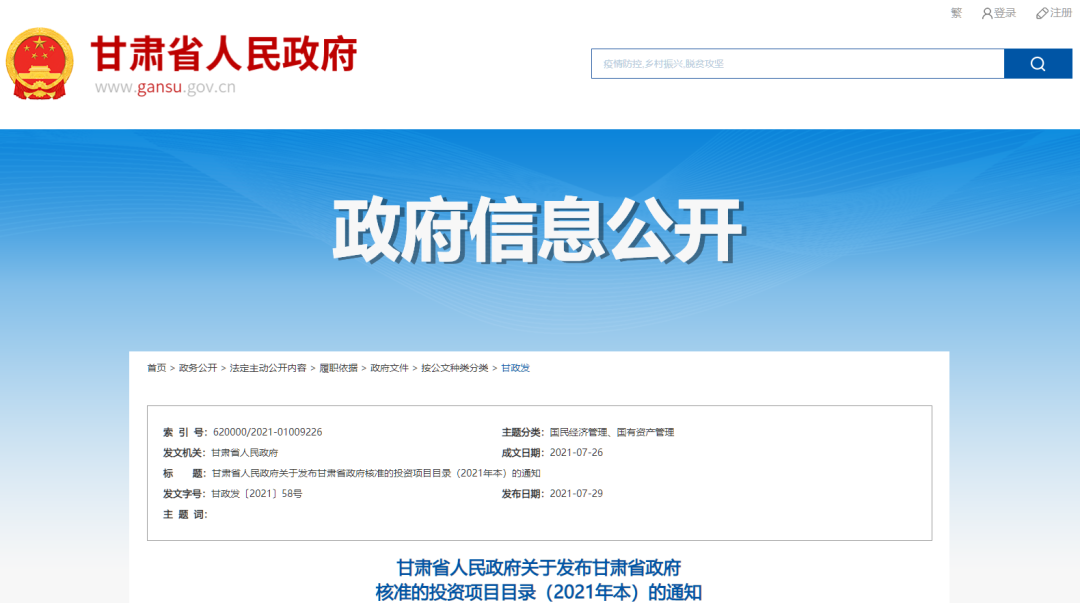
Task: Switch to traditional Chinese with 繁
Action: click(956, 13)
